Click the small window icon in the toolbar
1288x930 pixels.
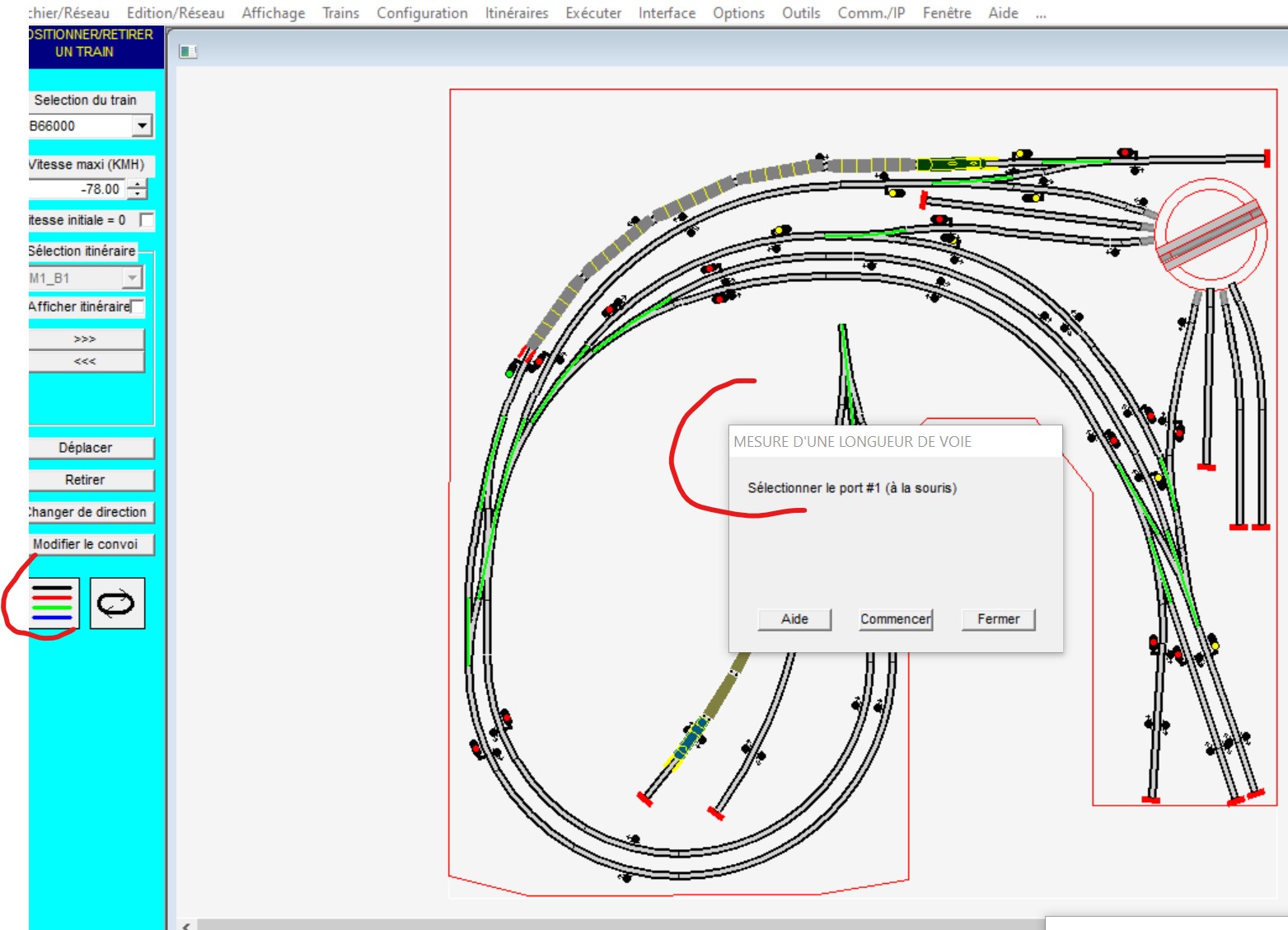click(x=188, y=52)
